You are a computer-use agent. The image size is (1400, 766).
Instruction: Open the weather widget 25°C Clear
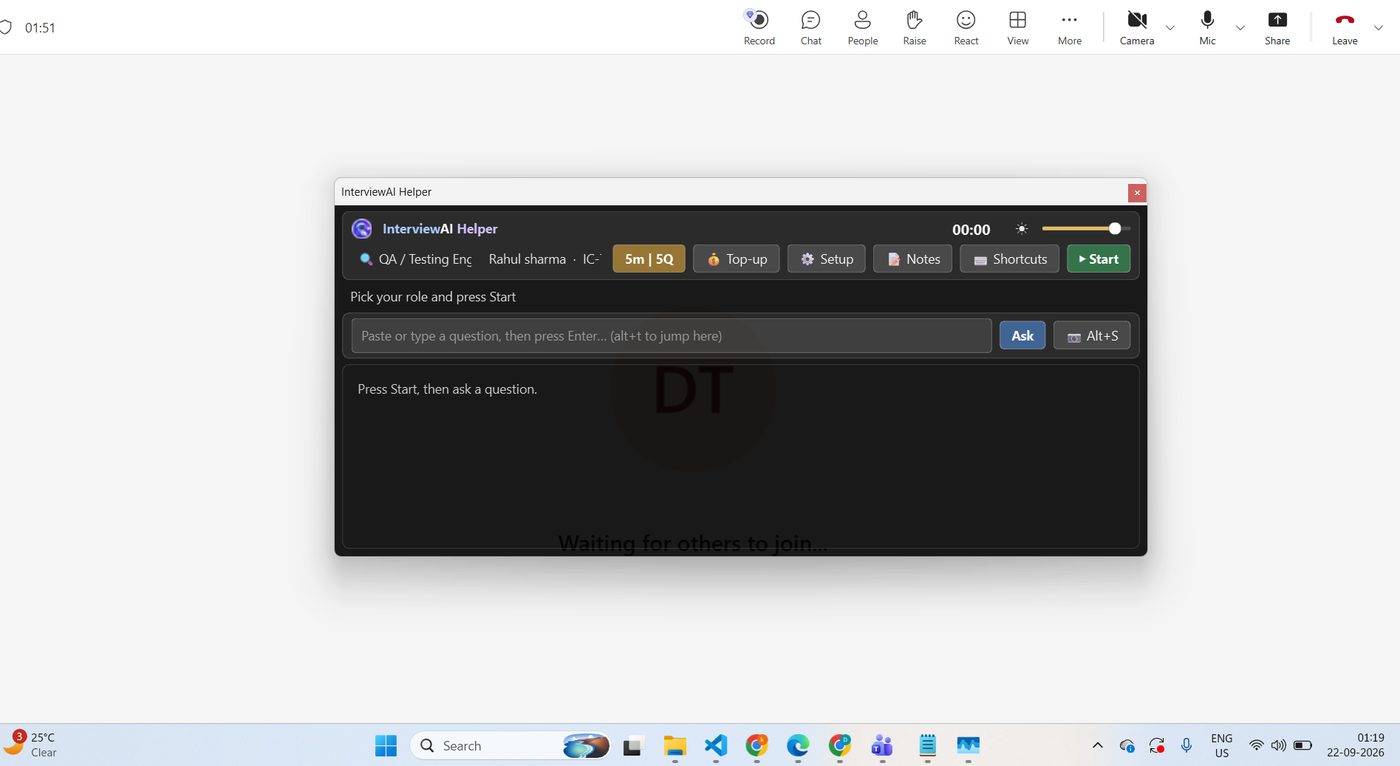(30, 745)
